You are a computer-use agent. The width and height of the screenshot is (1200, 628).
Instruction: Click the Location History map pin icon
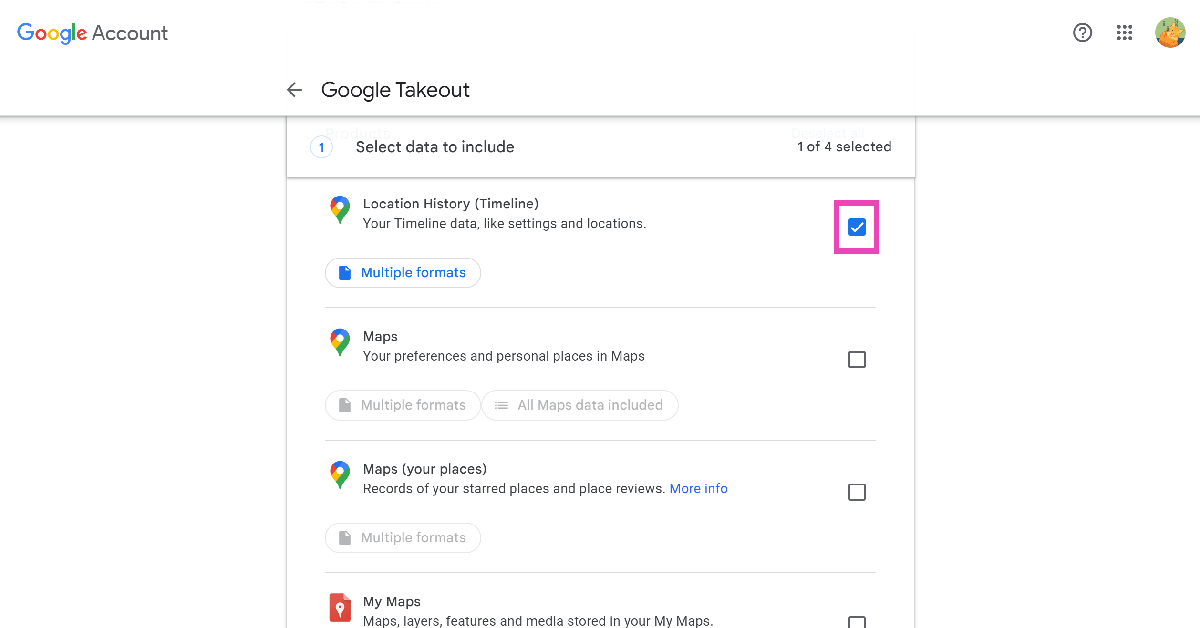[x=340, y=210]
